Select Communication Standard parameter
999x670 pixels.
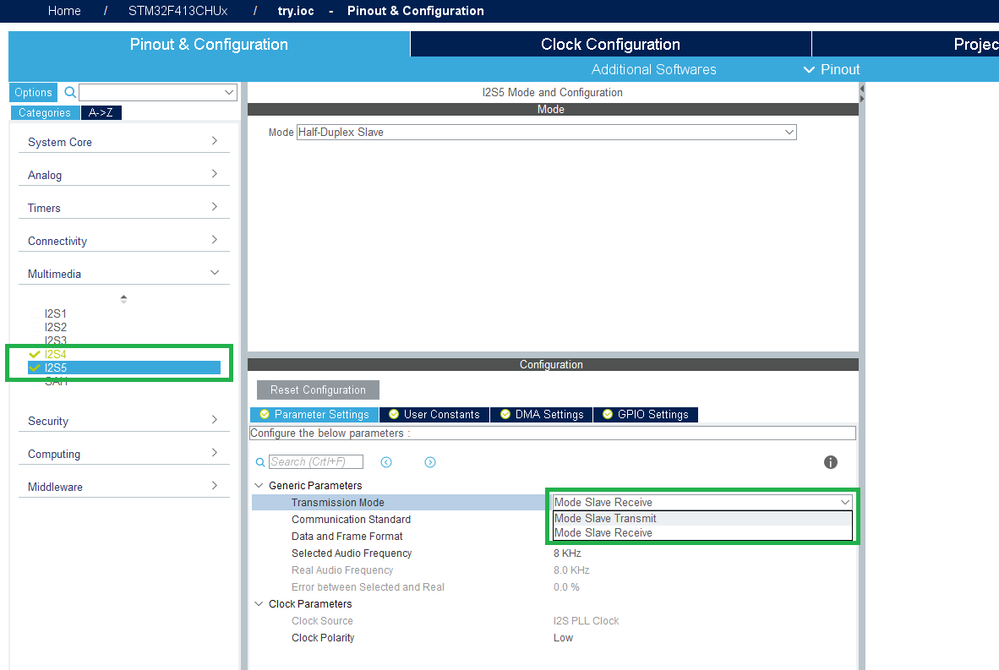[x=351, y=520]
